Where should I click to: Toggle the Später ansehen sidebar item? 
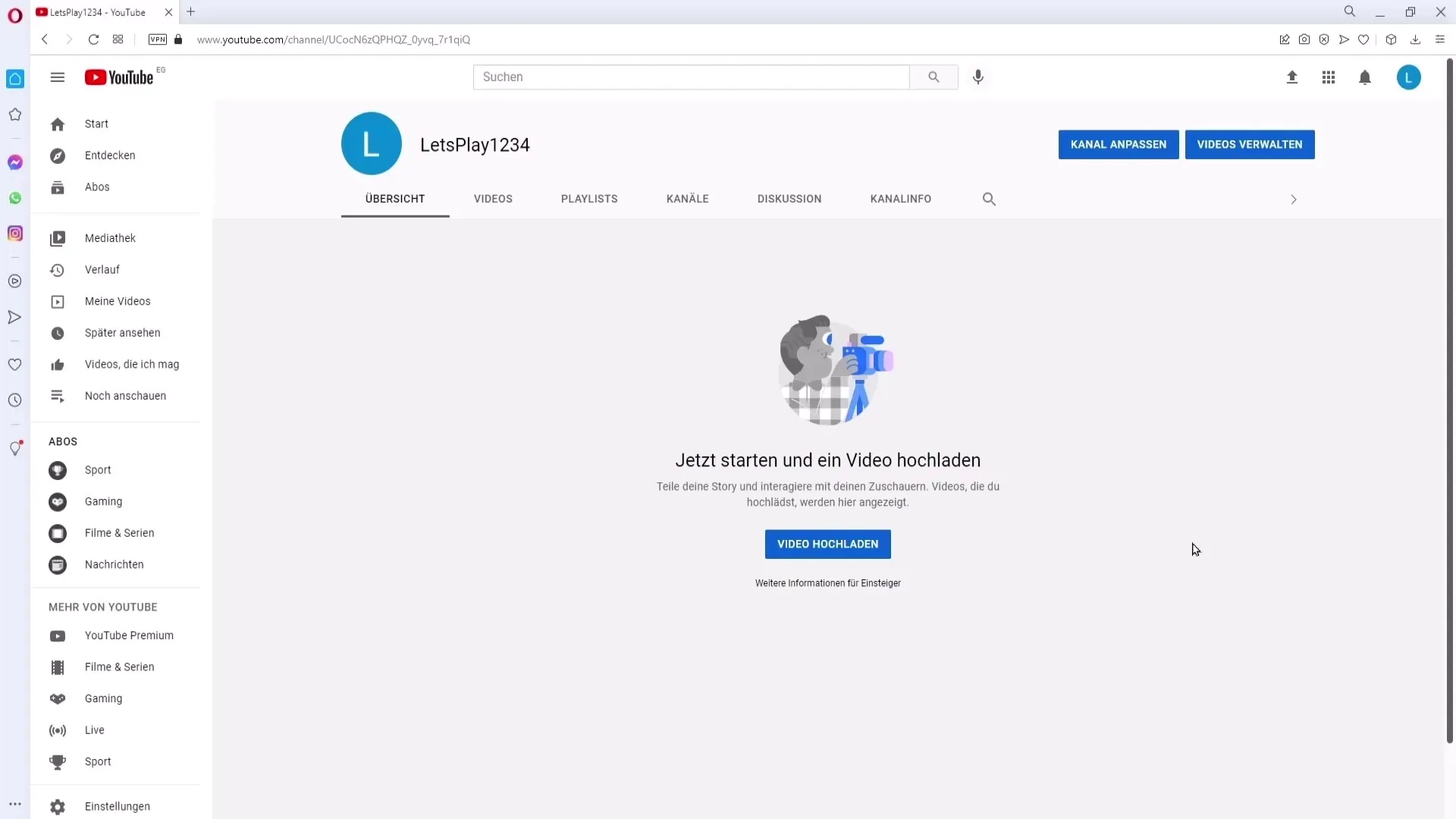(x=122, y=332)
